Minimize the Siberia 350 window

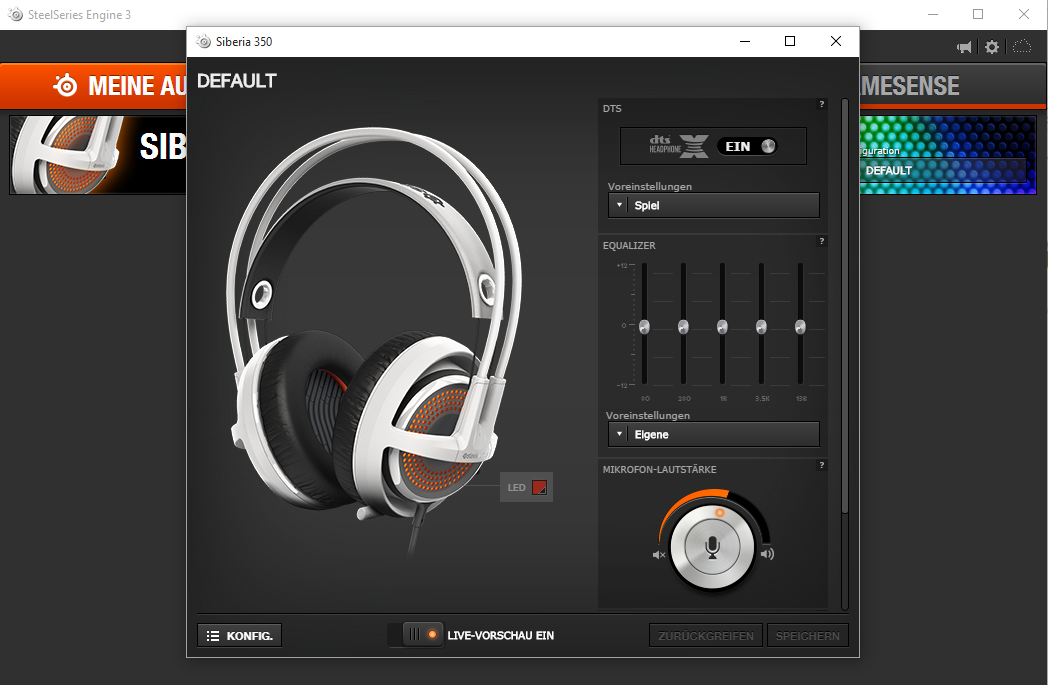pyautogui.click(x=745, y=41)
